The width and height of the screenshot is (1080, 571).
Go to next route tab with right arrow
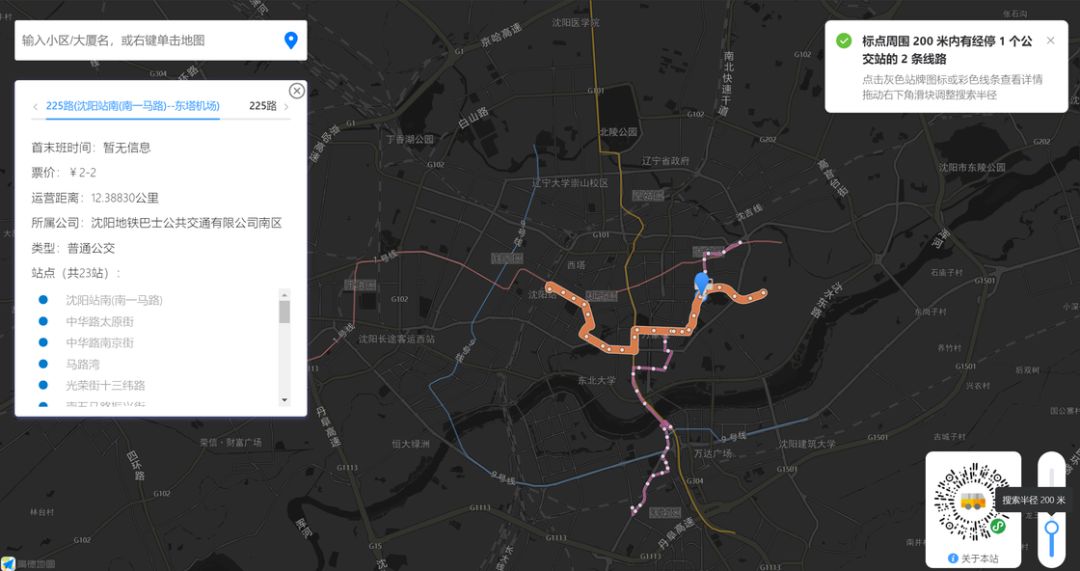287,107
